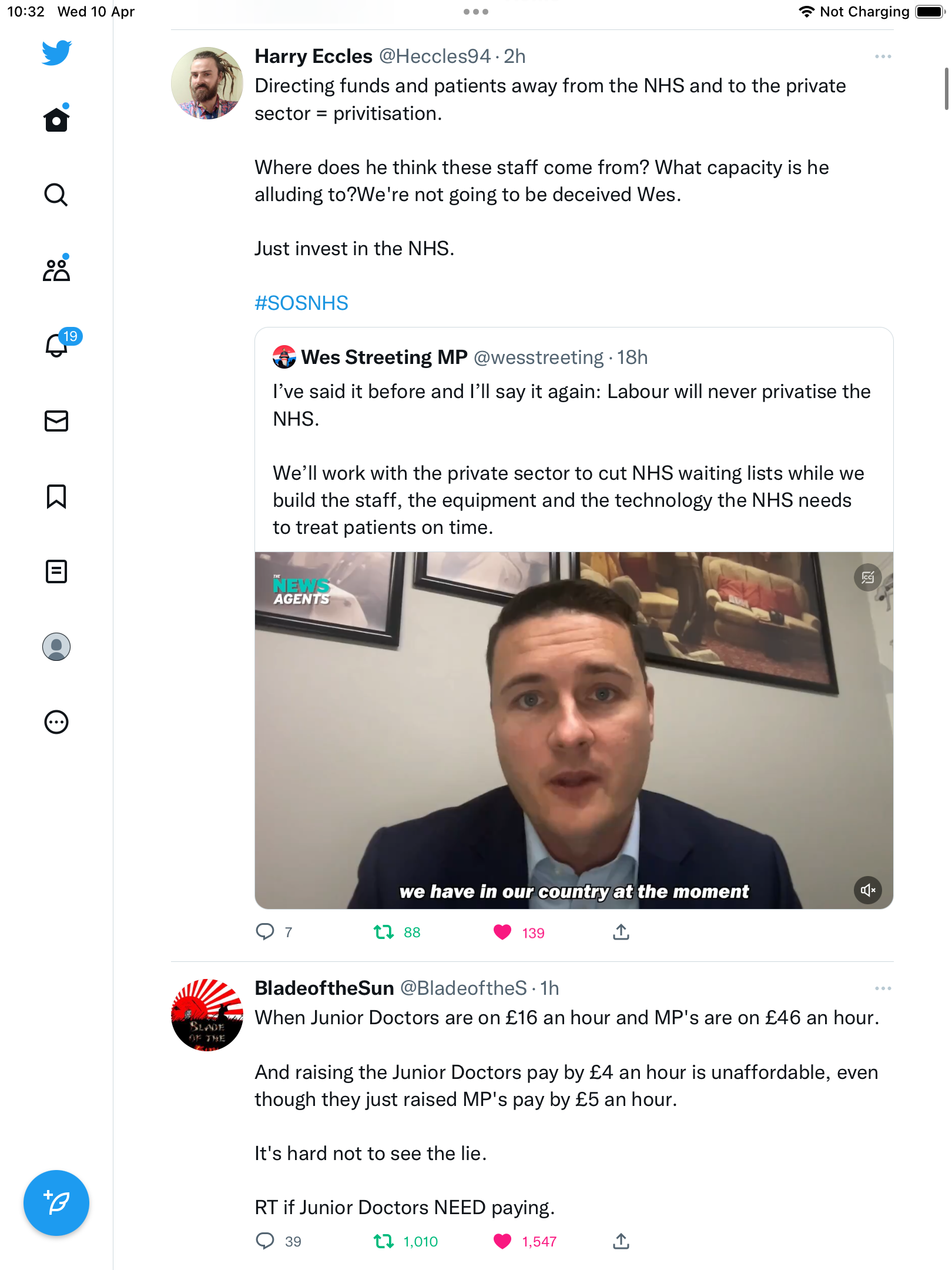Expand the More circle menu in sidebar
This screenshot has height=1270, width=952.
(x=56, y=722)
